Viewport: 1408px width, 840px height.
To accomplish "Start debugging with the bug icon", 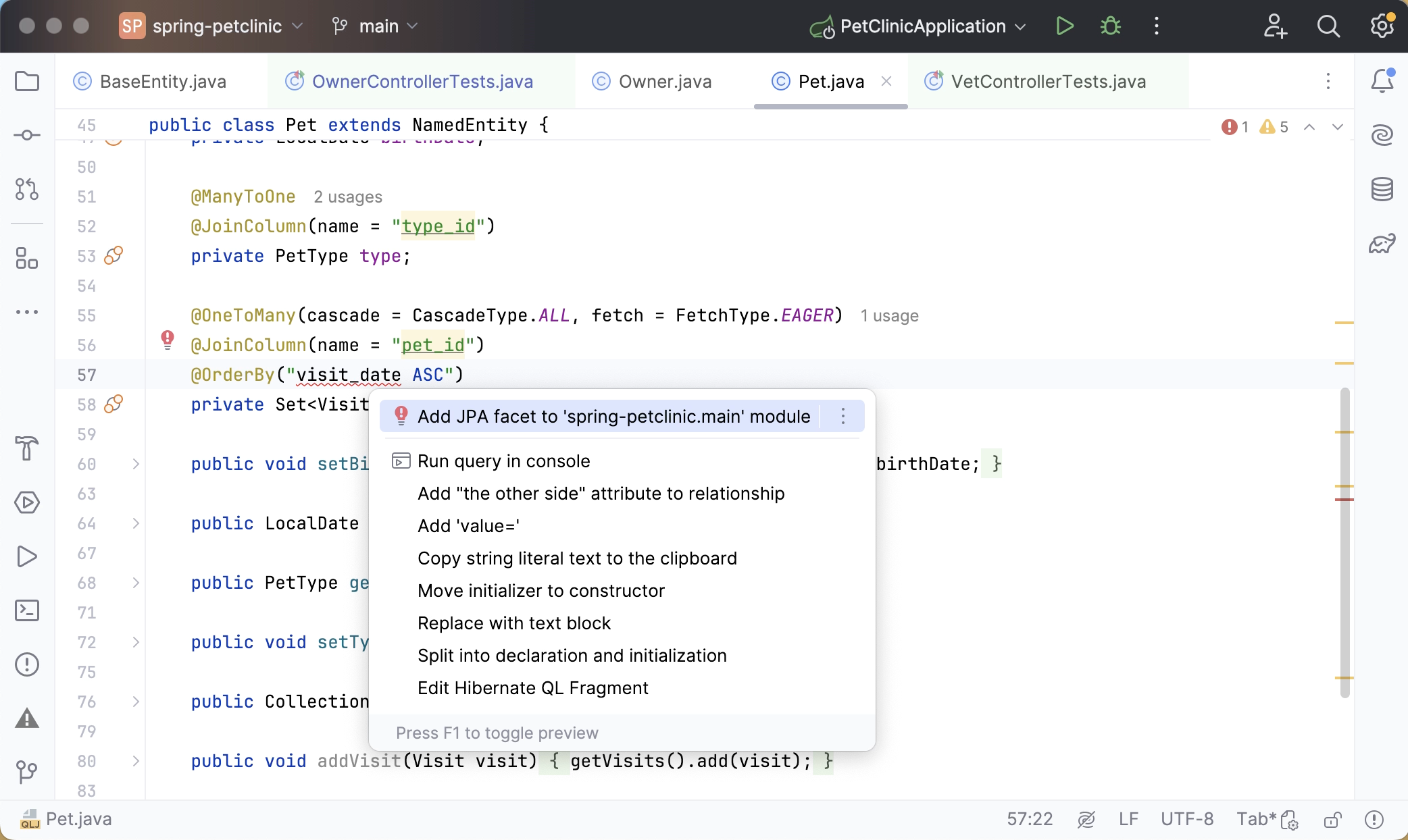I will tap(1110, 26).
